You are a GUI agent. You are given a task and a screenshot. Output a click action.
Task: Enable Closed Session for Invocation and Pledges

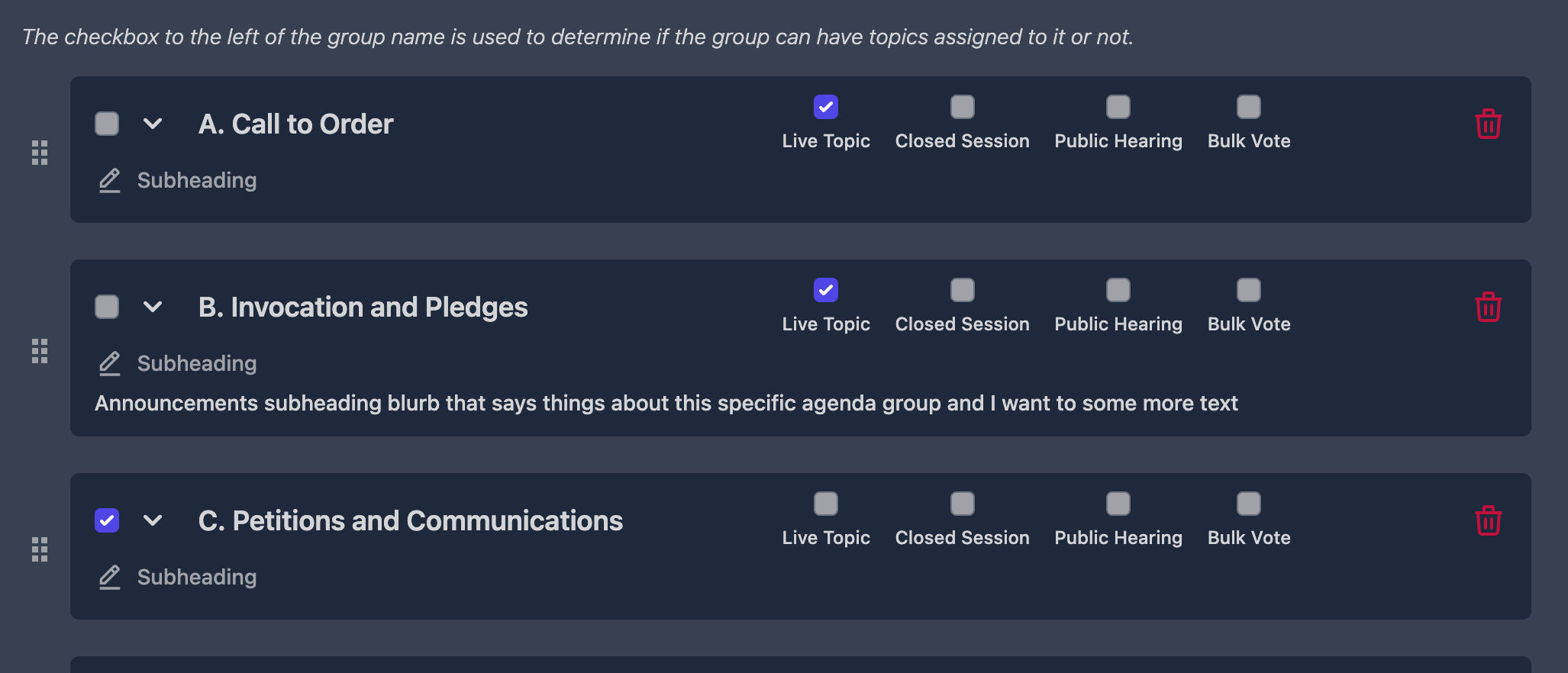(x=963, y=290)
